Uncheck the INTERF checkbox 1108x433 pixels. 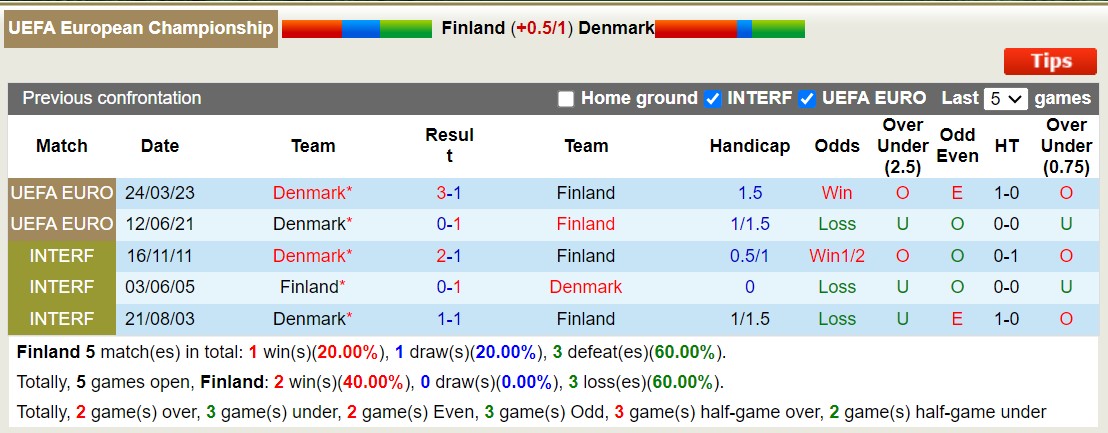[x=713, y=99]
